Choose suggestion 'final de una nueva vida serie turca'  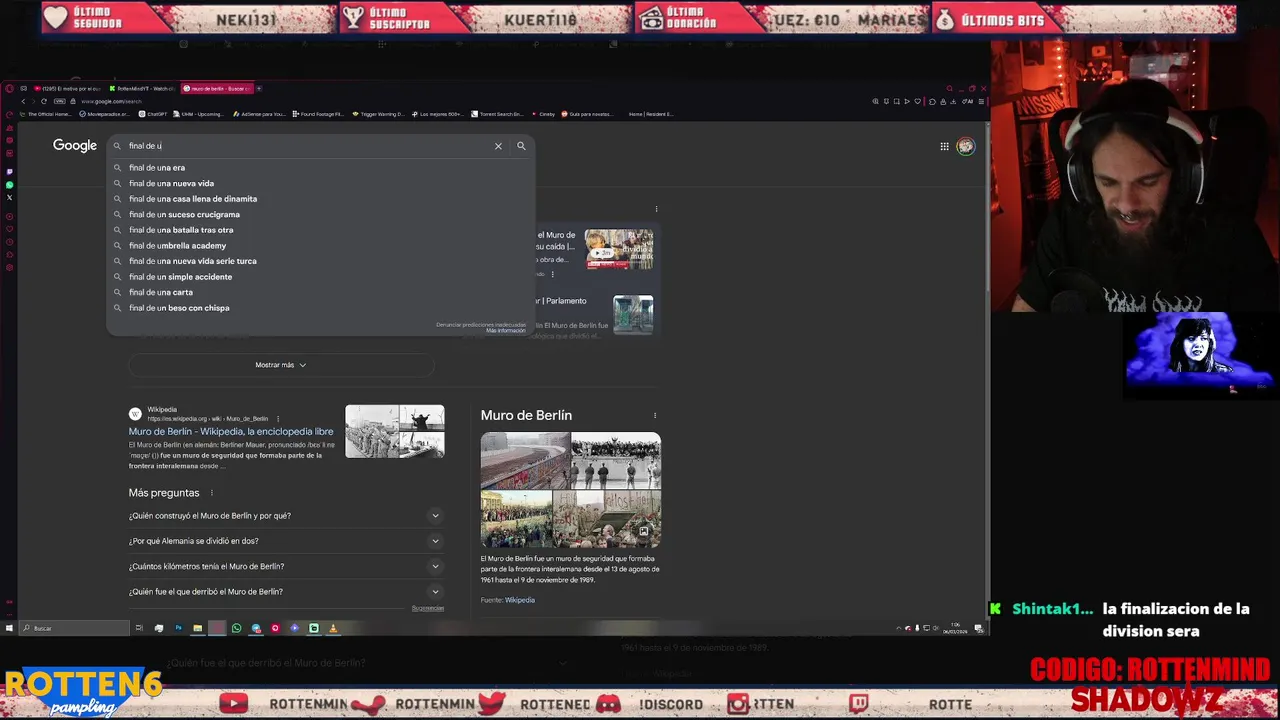coord(320,261)
